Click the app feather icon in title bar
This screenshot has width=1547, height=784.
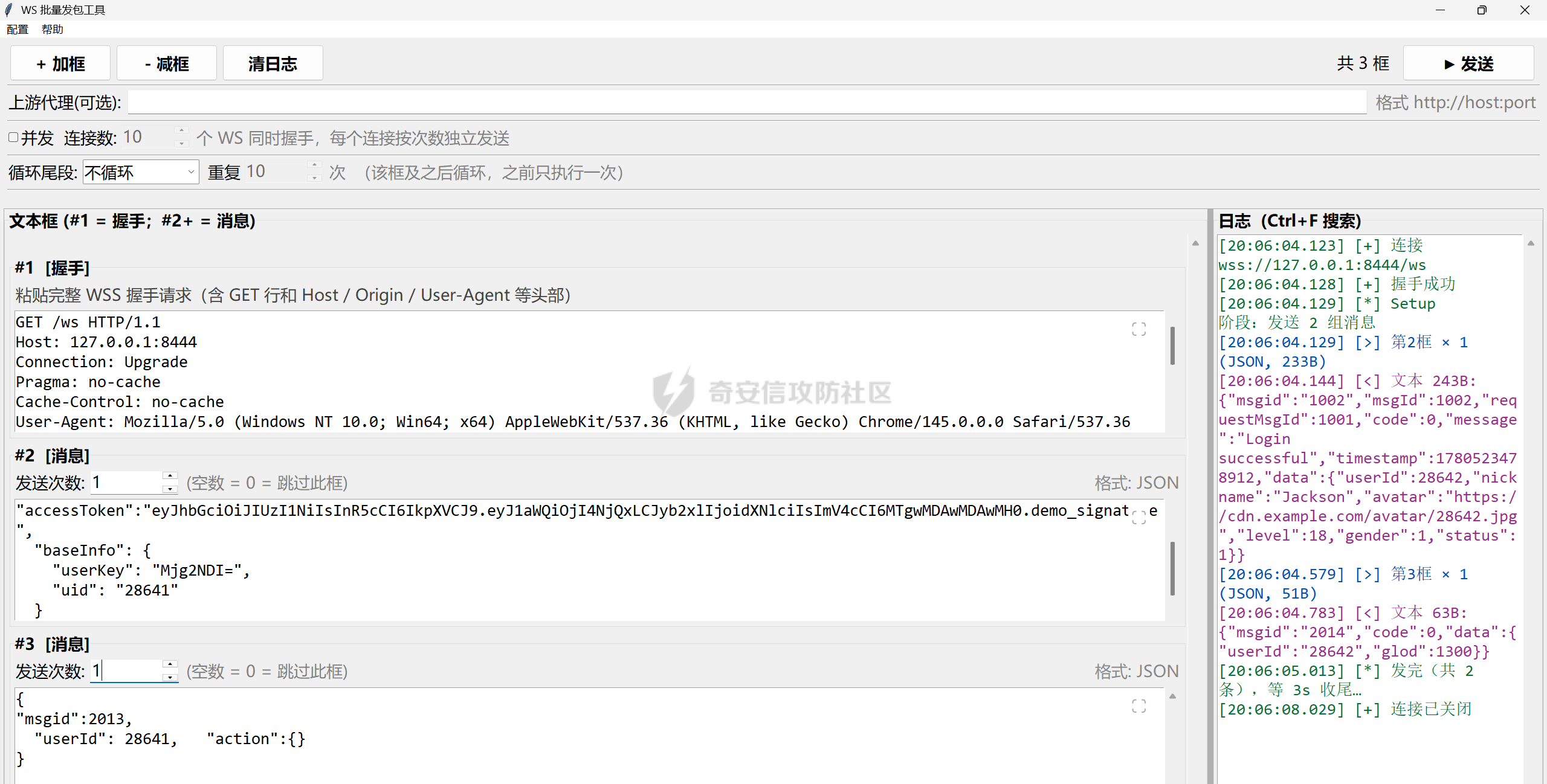8,10
